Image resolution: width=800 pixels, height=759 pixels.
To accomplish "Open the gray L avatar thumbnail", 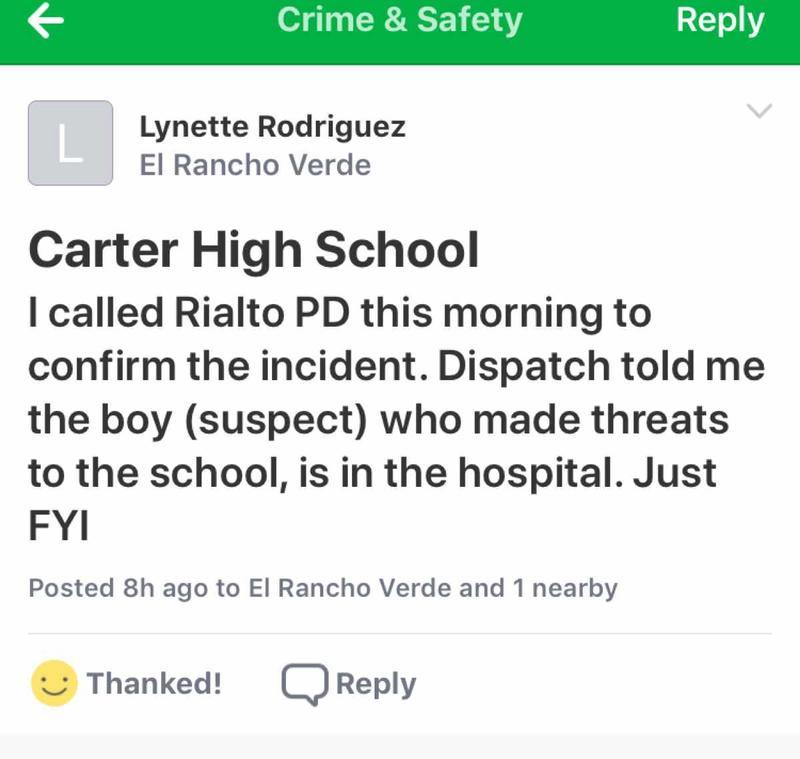I will tap(70, 143).
